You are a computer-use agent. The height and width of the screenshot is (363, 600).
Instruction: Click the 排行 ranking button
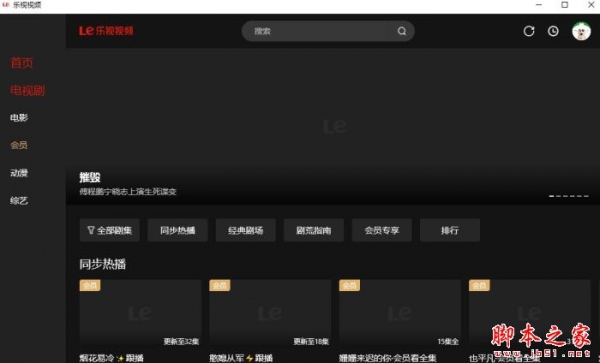point(450,230)
